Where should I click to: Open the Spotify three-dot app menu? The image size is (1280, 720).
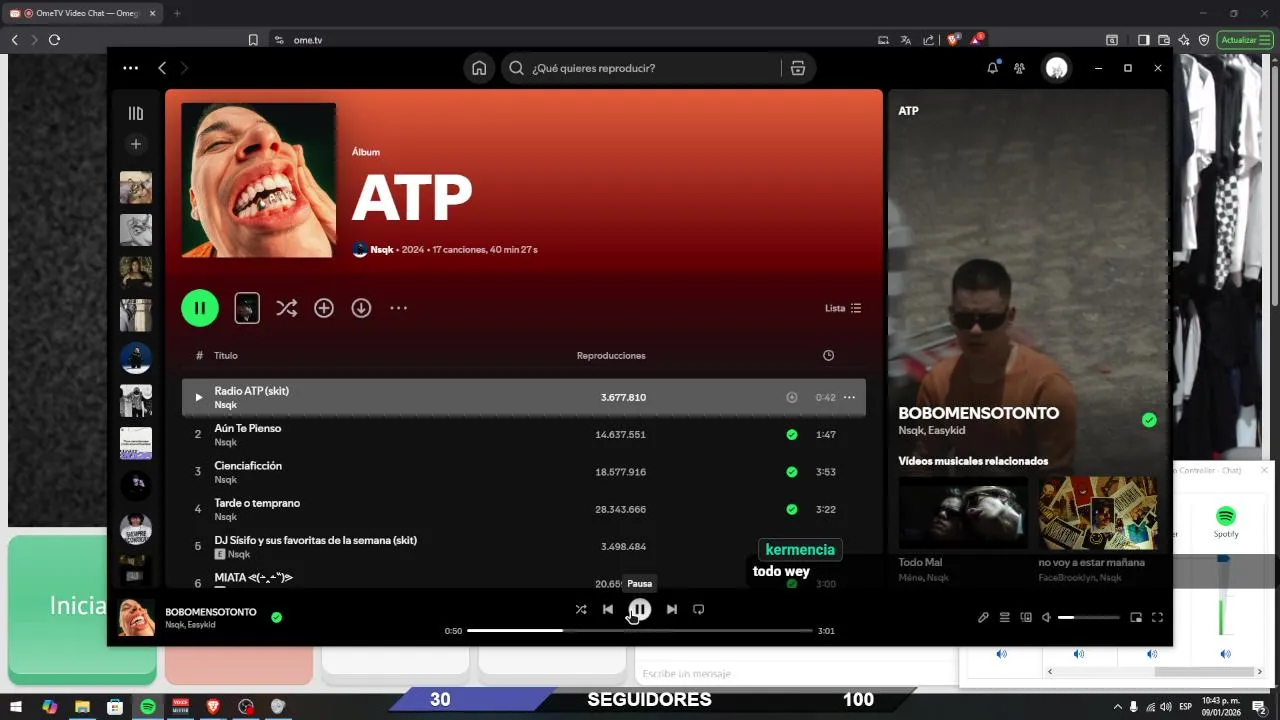[130, 68]
